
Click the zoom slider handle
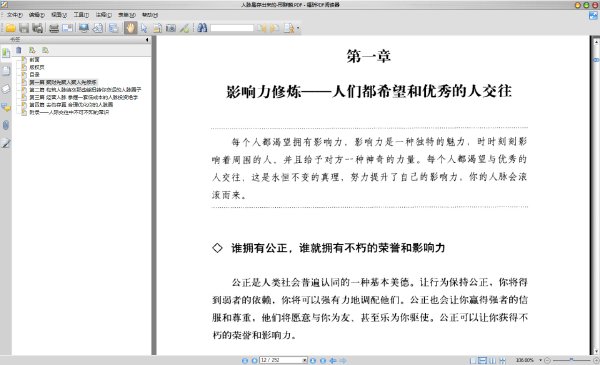click(571, 360)
